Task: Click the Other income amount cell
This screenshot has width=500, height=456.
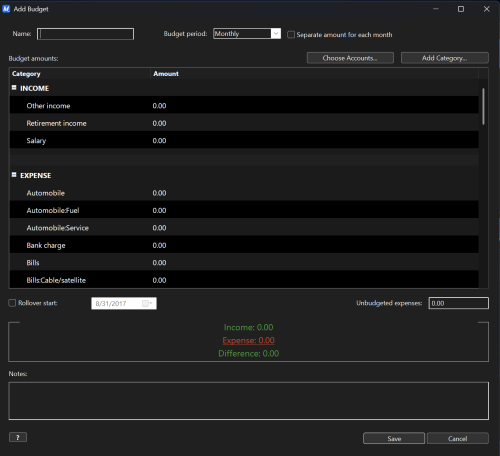Action: point(159,106)
